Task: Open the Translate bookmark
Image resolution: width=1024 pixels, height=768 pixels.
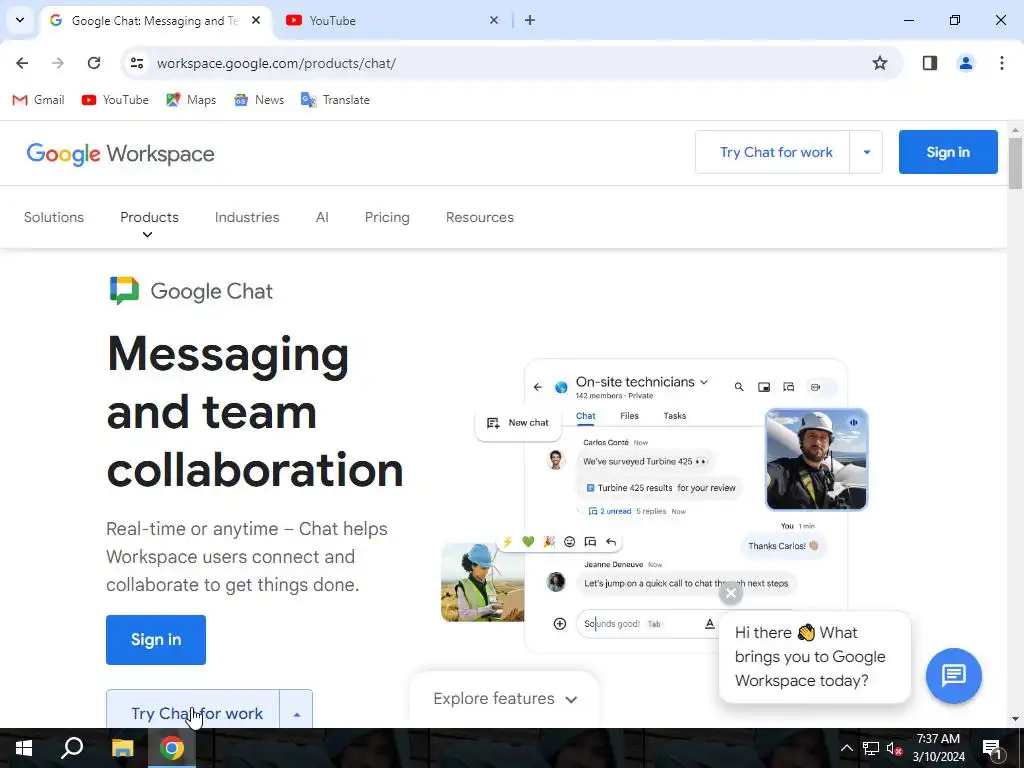Action: [335, 100]
